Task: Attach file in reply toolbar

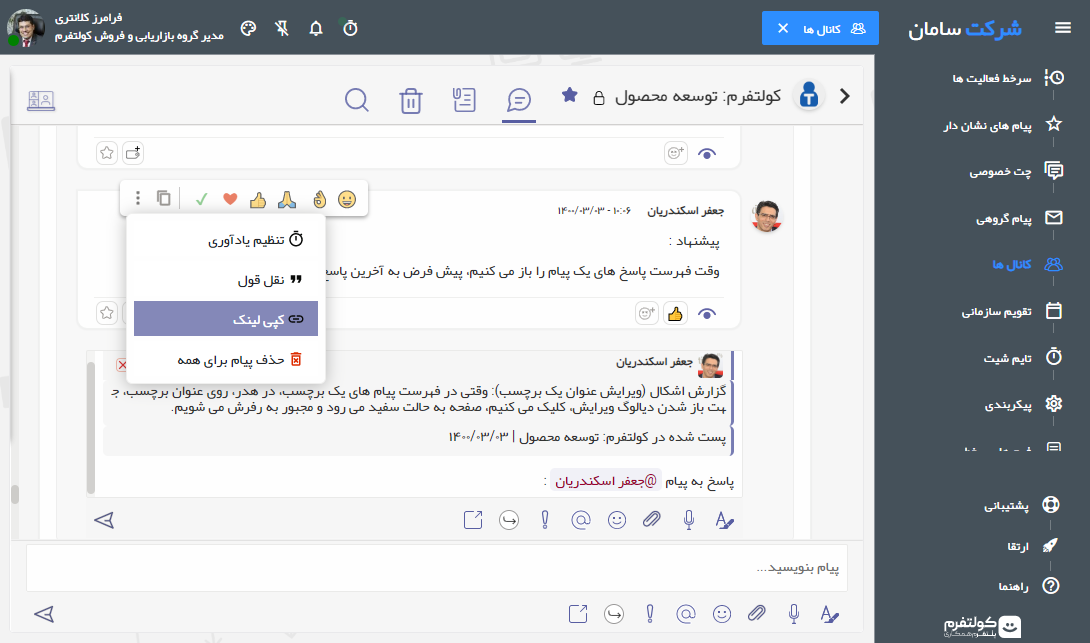Action: coord(651,519)
